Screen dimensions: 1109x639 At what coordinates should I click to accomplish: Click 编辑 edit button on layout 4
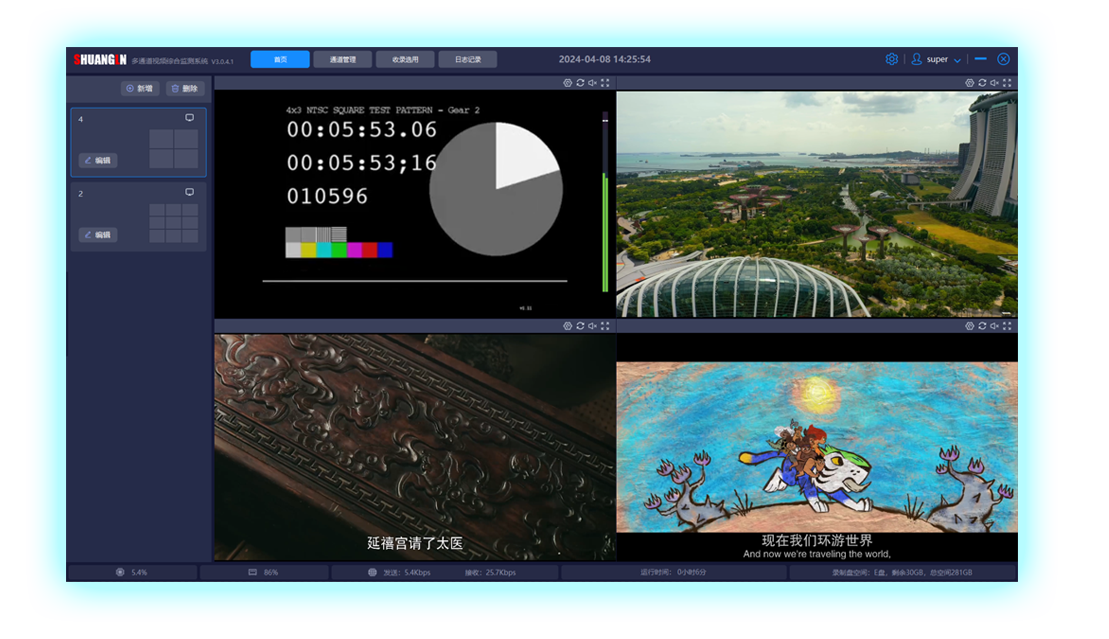[x=98, y=160]
